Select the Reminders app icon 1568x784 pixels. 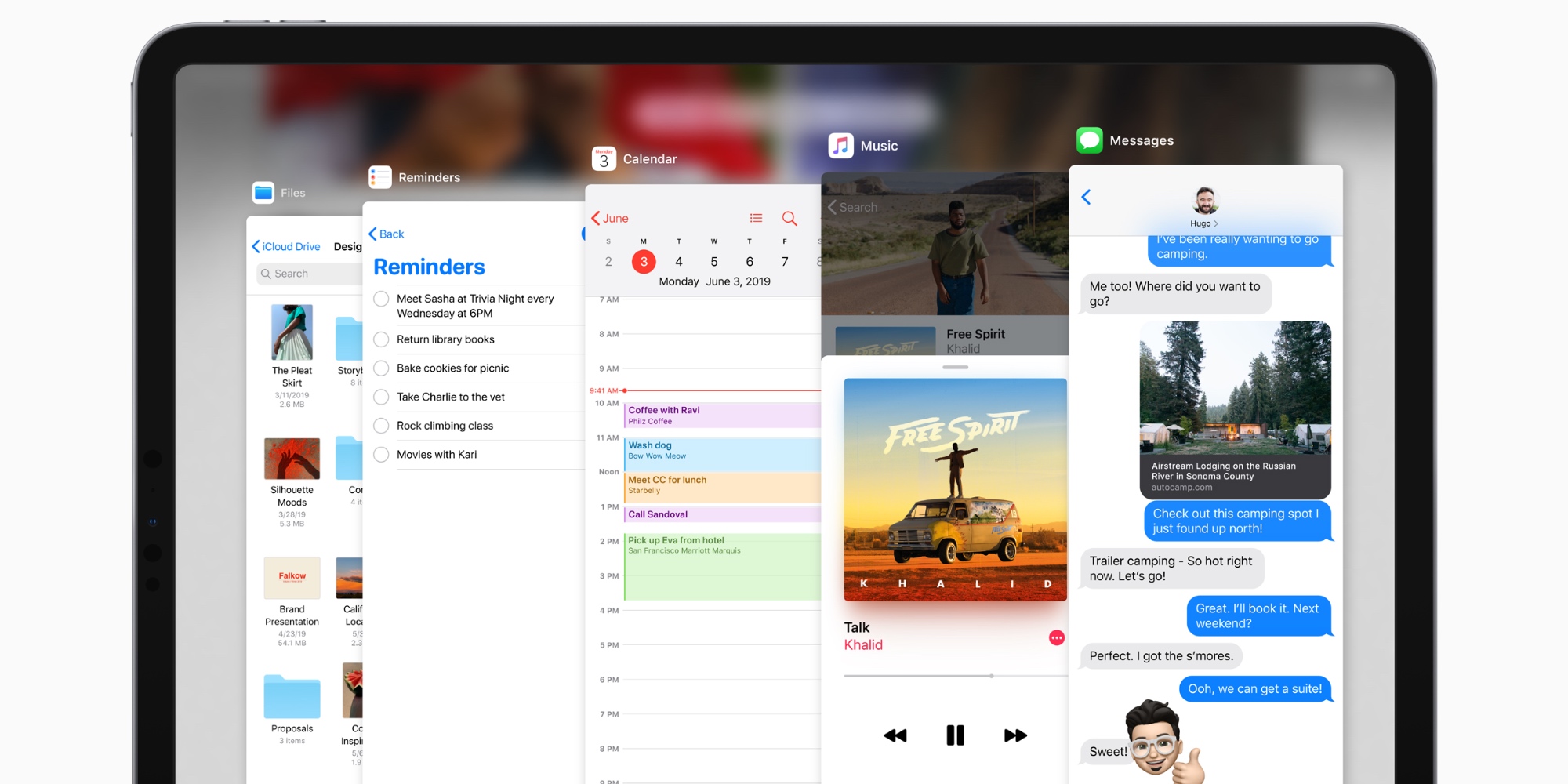(x=380, y=177)
